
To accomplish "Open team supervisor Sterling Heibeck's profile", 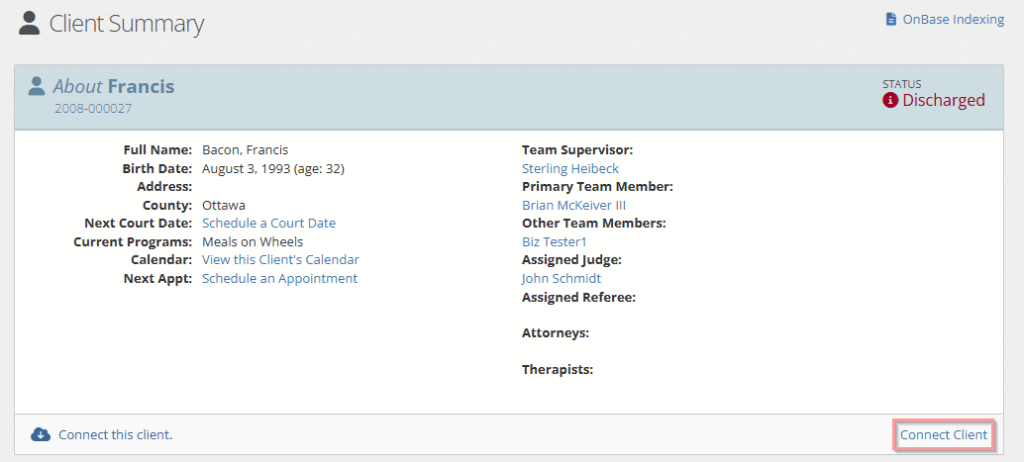I will (x=570, y=169).
